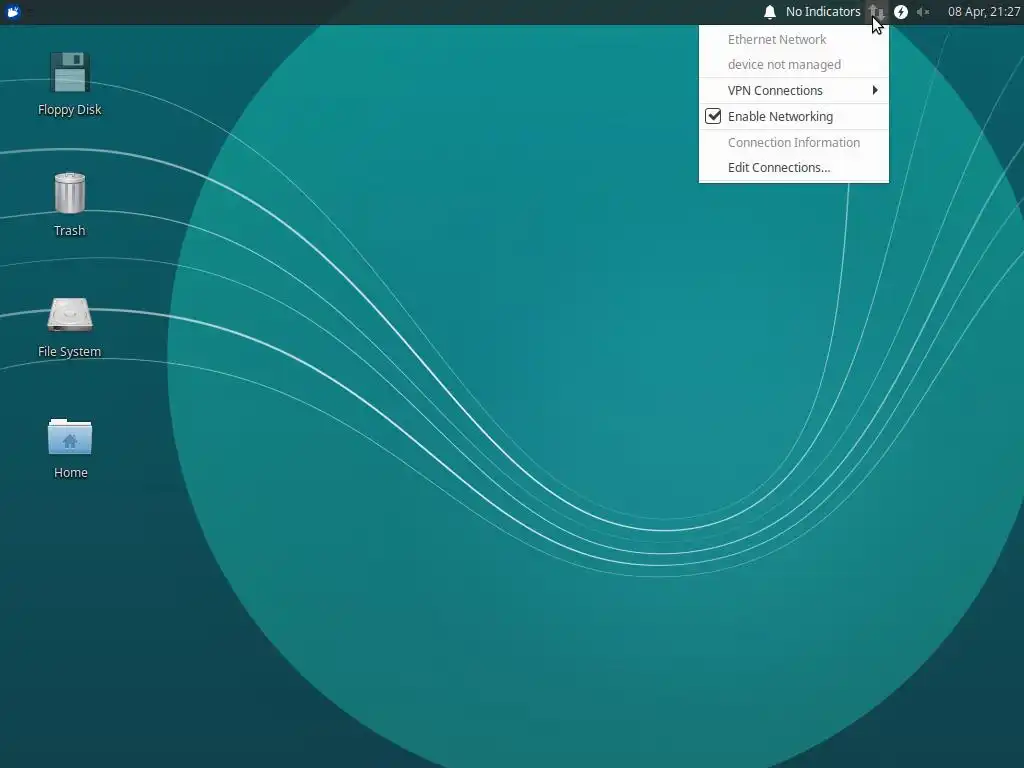This screenshot has width=1024, height=768.
Task: Select the Trash desktop icon
Action: pyautogui.click(x=69, y=193)
